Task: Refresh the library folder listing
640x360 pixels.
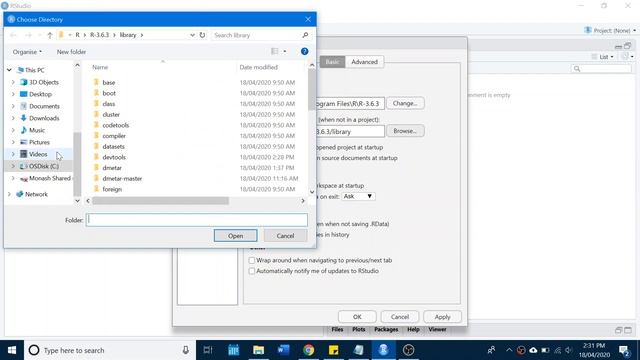Action: [x=202, y=35]
